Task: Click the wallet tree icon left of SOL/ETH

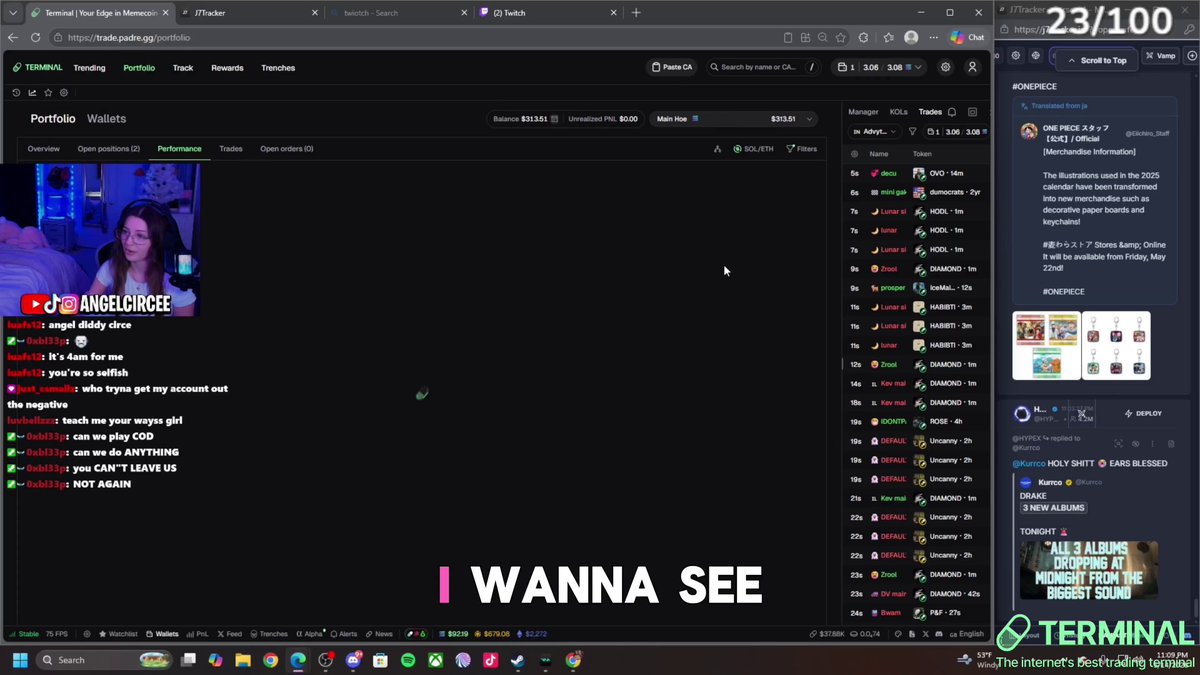Action: [x=717, y=149]
